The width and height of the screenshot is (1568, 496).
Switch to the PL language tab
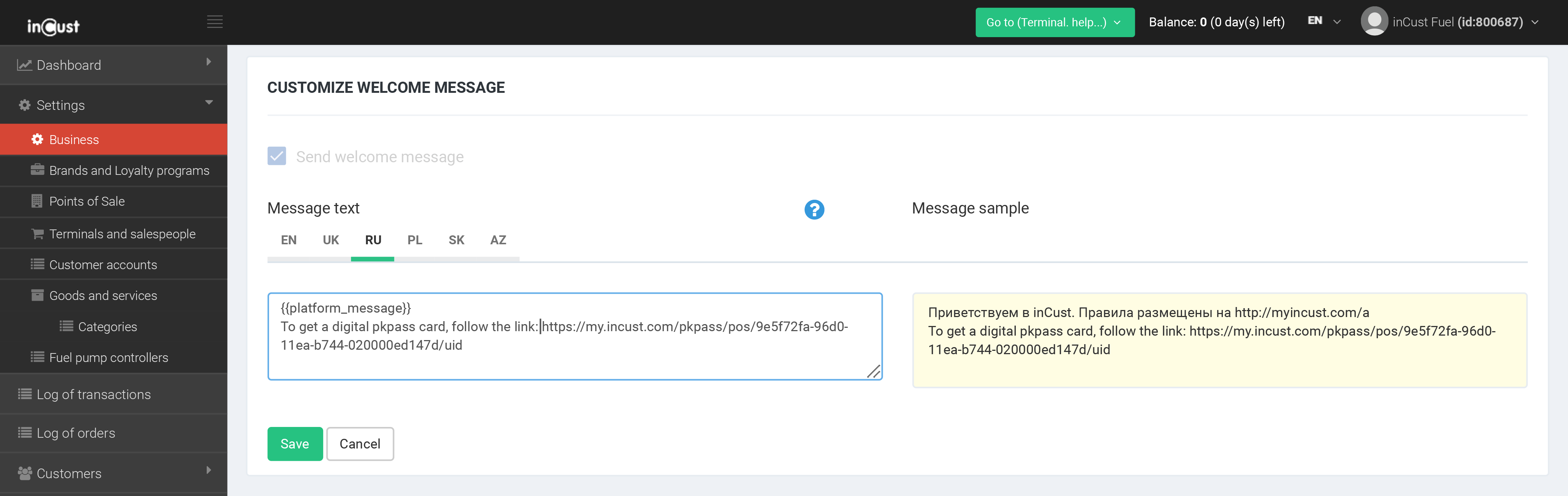(x=415, y=240)
